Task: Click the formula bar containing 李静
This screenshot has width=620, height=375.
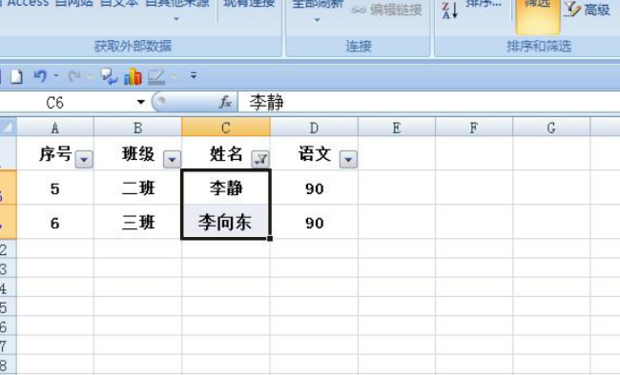Action: [429, 102]
